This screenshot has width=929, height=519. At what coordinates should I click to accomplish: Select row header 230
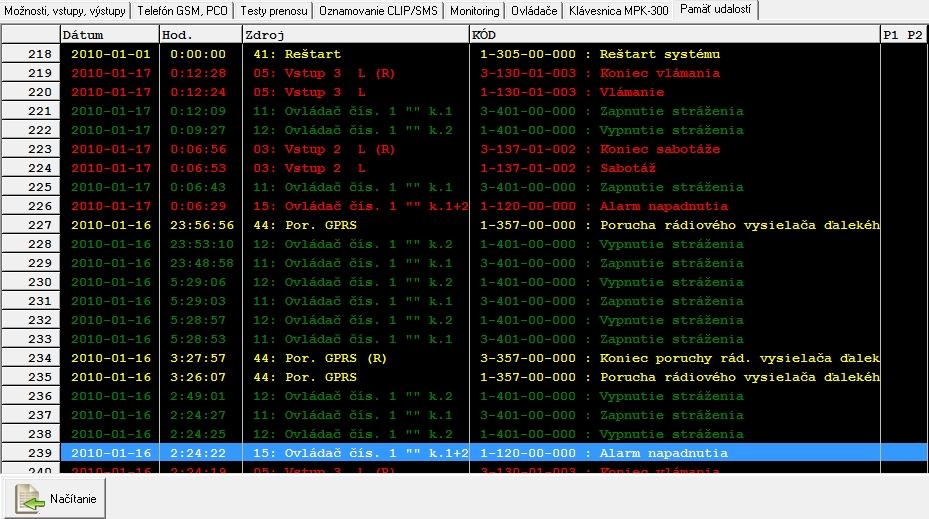(x=31, y=281)
